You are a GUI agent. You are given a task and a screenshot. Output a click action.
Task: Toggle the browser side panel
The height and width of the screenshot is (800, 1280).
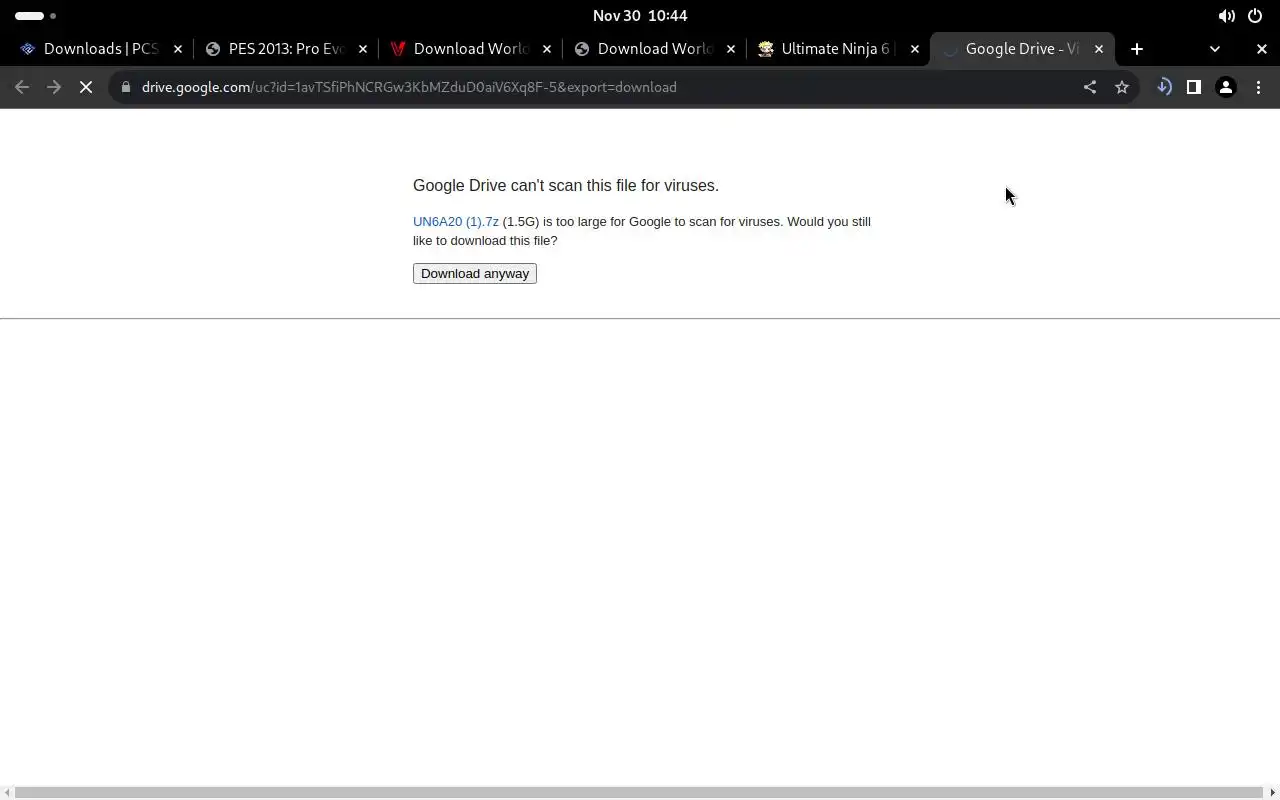tap(1193, 87)
